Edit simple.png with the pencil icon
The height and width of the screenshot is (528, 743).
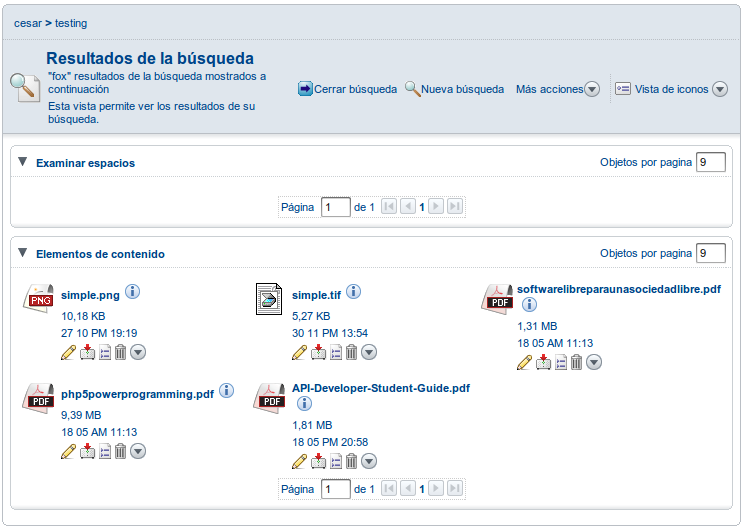pyautogui.click(x=68, y=352)
